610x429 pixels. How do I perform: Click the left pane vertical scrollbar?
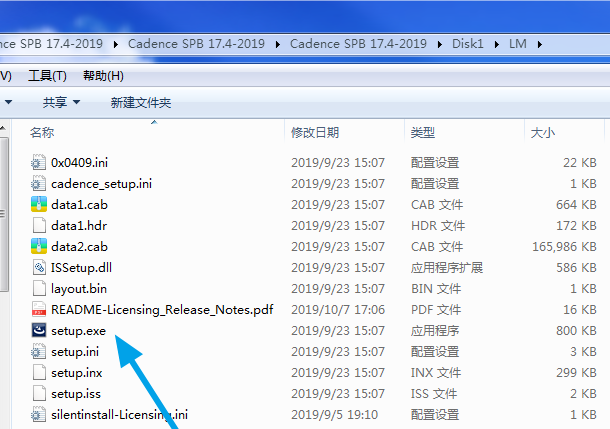(x=4, y=214)
